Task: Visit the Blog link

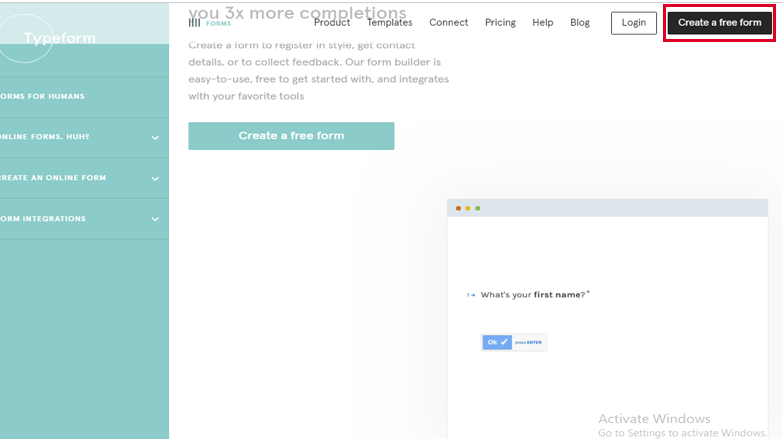Action: click(x=580, y=22)
